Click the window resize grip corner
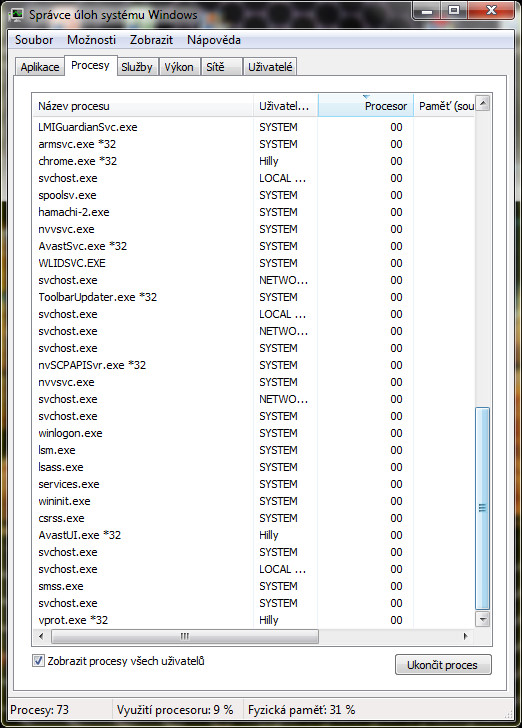 [x=509, y=713]
